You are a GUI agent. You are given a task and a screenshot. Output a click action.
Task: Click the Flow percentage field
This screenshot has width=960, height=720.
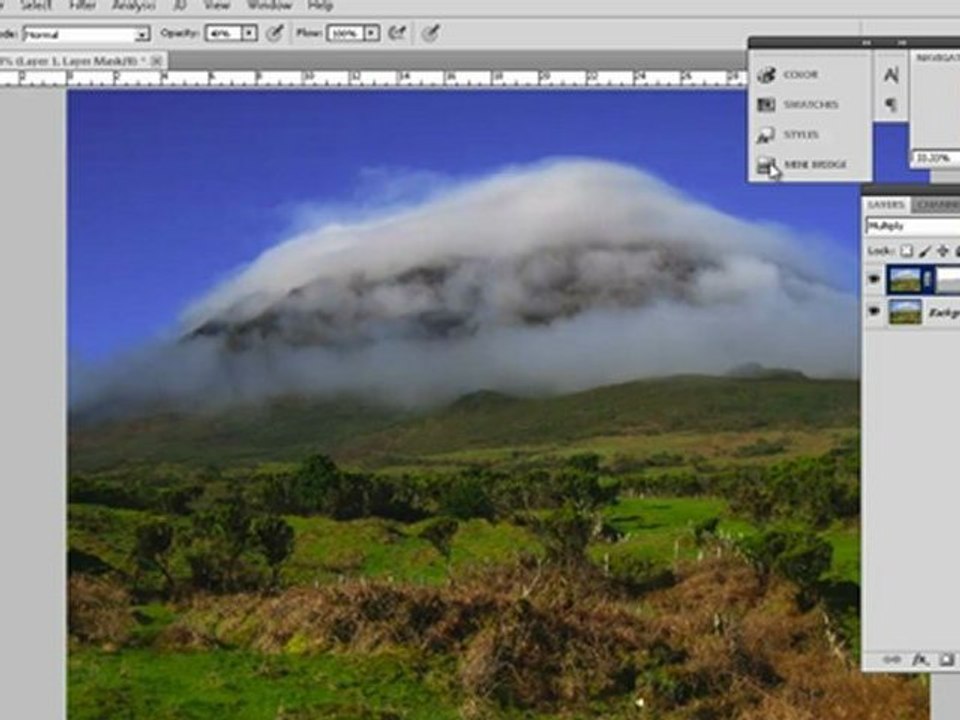pos(346,33)
